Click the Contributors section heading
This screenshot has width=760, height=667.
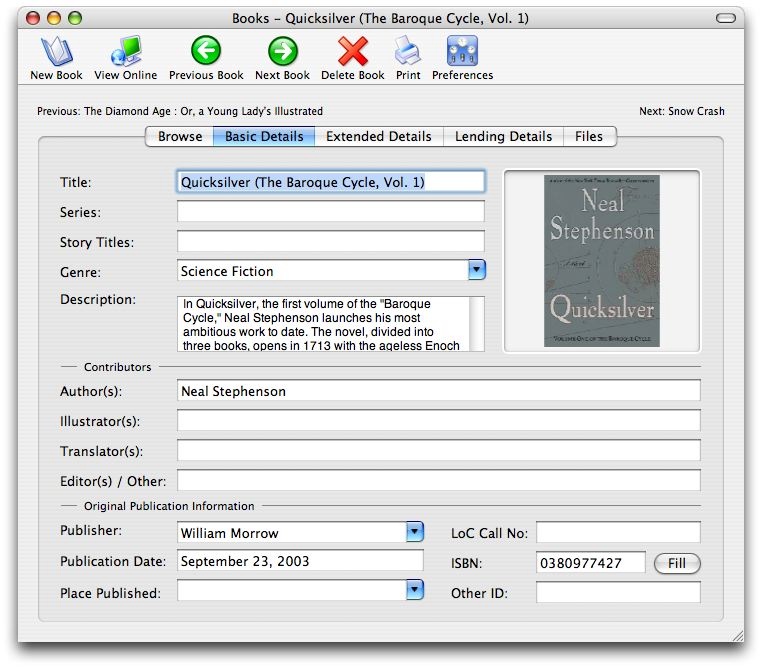coord(117,367)
